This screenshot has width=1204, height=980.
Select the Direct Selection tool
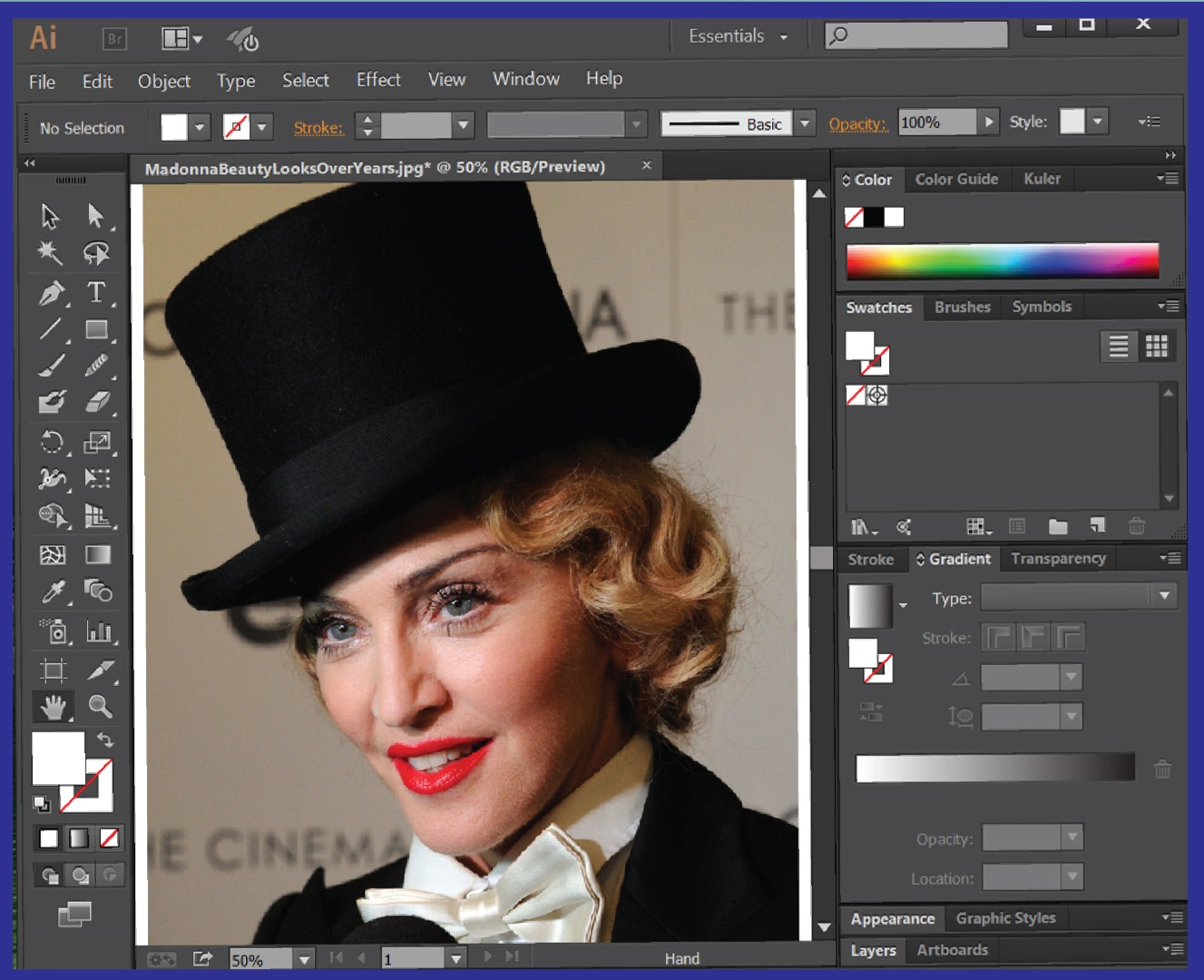pos(95,215)
